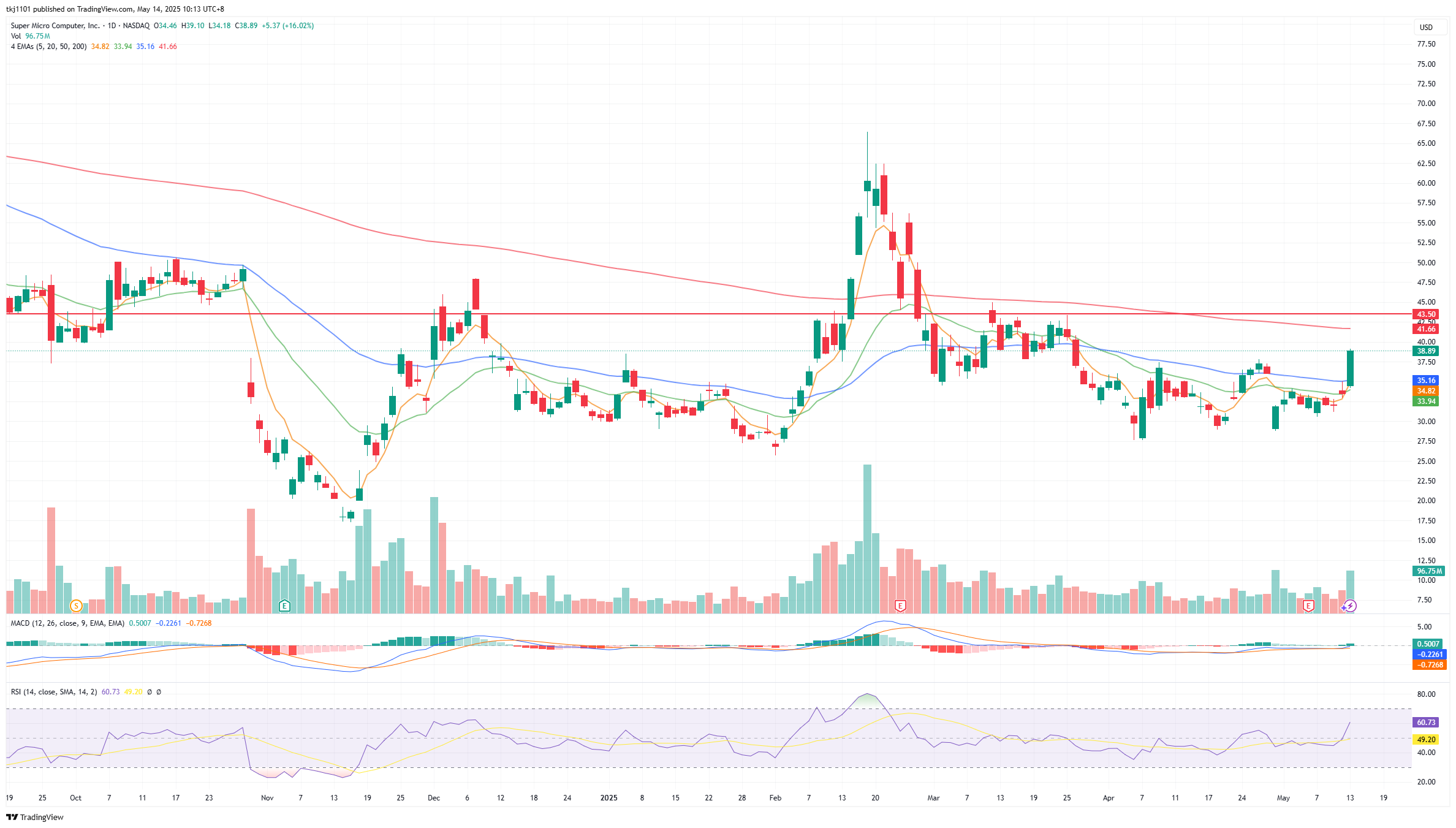Click the H39.10 high value in legend
Viewport: 1456px width, 828px height.
coord(193,26)
